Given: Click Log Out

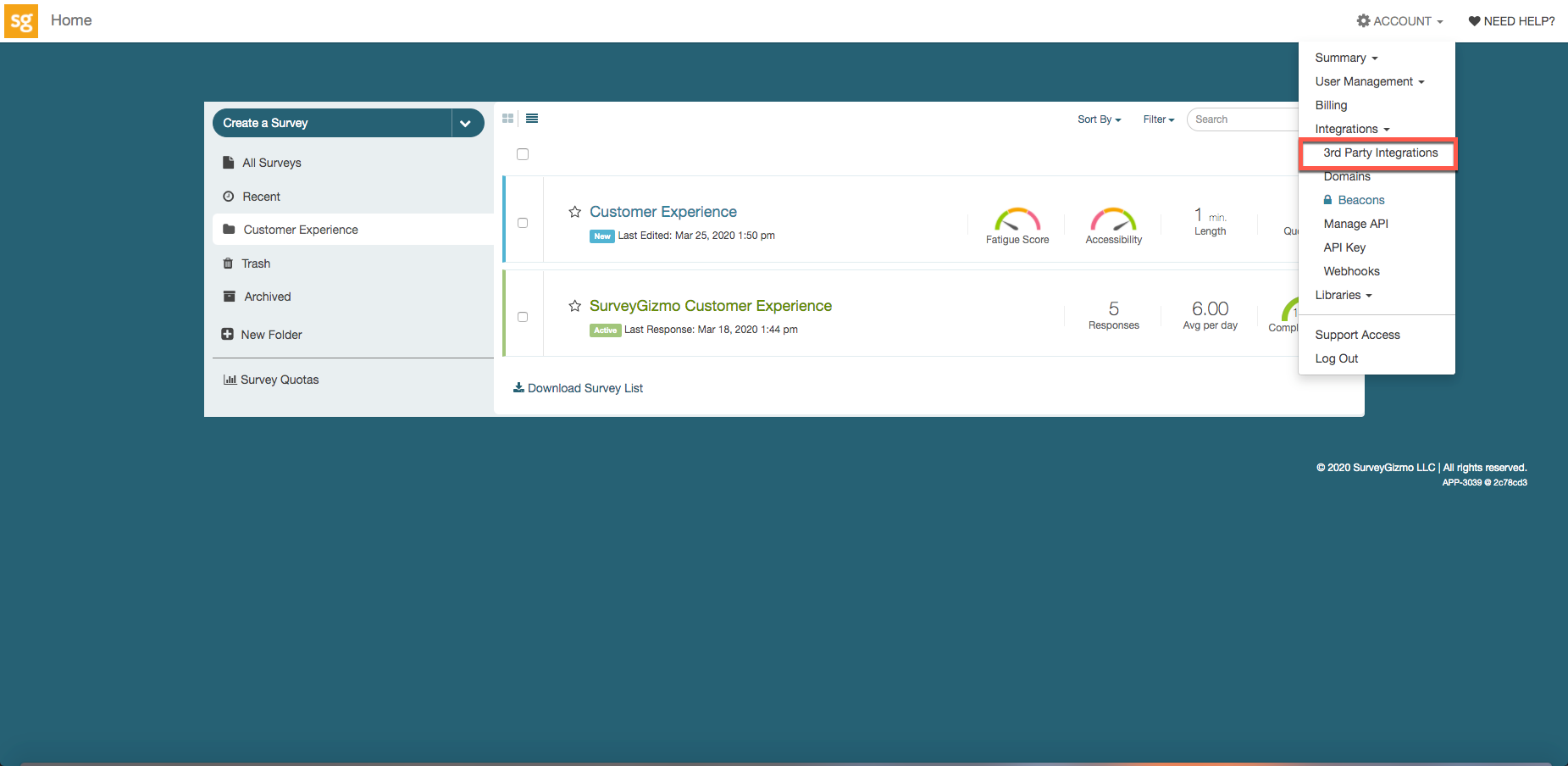Looking at the screenshot, I should (1337, 358).
